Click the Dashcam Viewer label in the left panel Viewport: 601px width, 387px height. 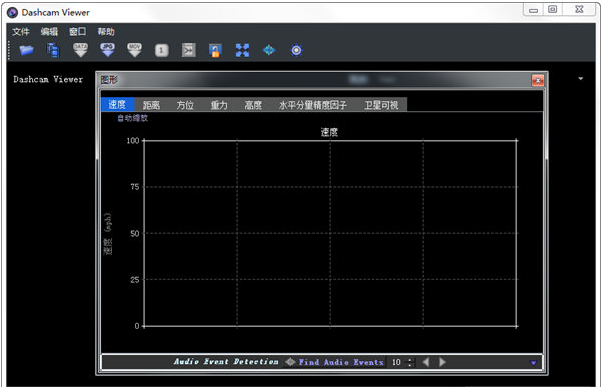[48, 79]
